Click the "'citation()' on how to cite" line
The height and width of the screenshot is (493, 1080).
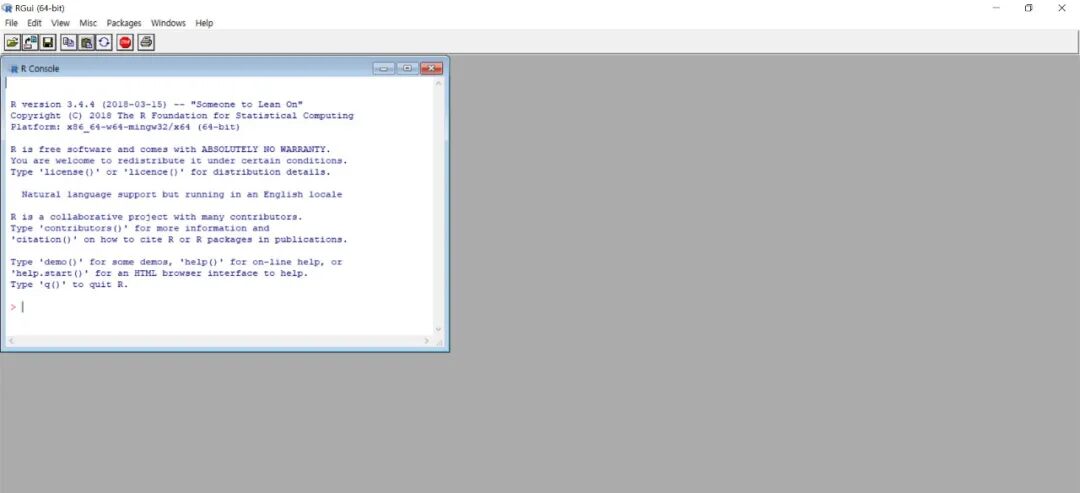(x=179, y=240)
